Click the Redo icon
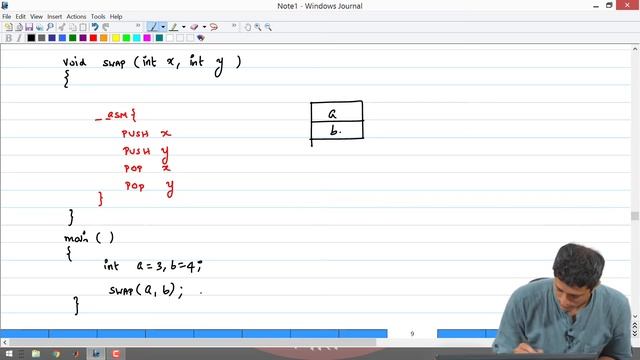Viewport: 640px width, 360px height. pyautogui.click(x=106, y=27)
